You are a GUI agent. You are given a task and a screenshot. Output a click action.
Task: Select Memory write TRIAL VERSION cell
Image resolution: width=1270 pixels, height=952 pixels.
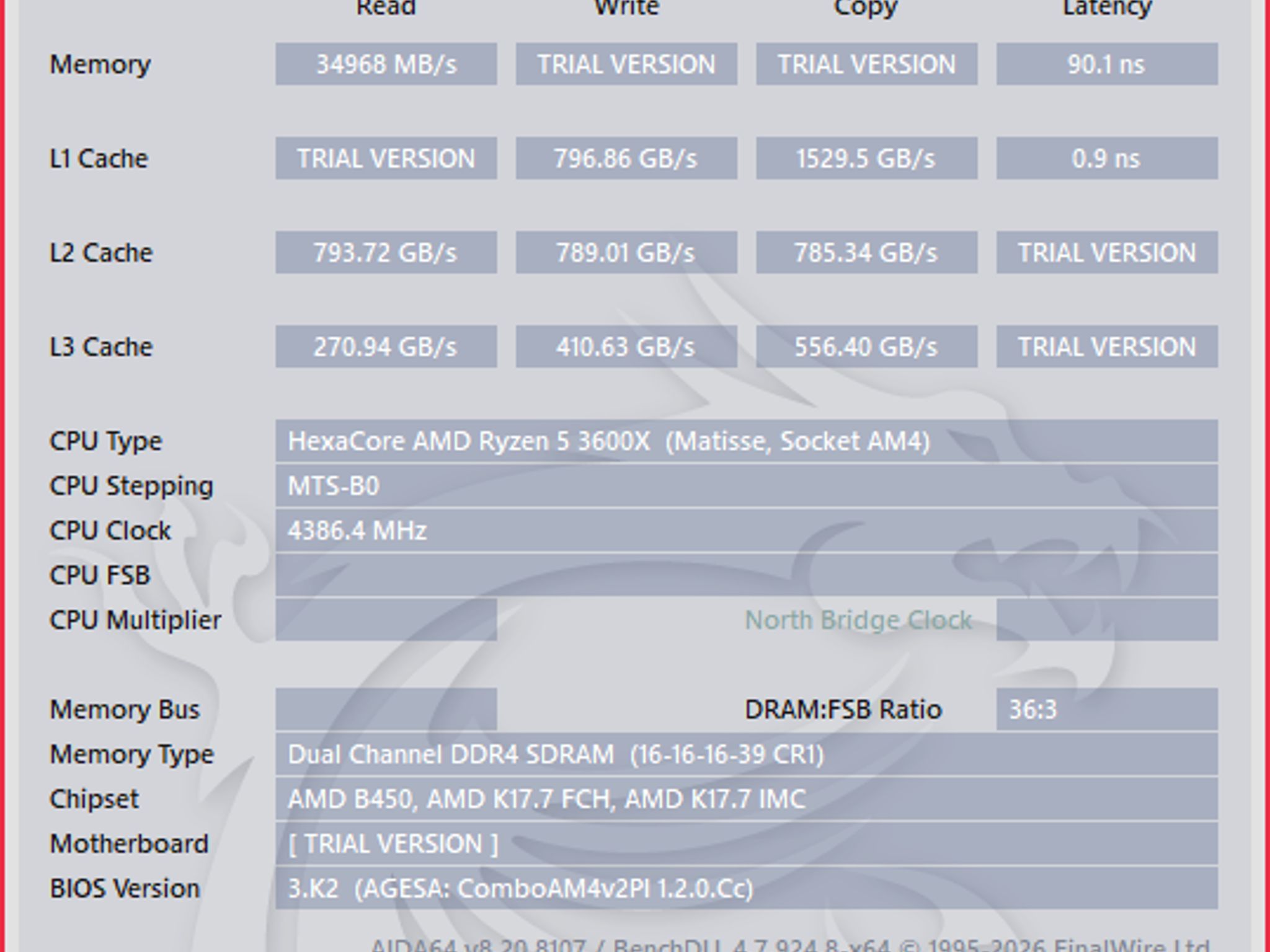626,64
